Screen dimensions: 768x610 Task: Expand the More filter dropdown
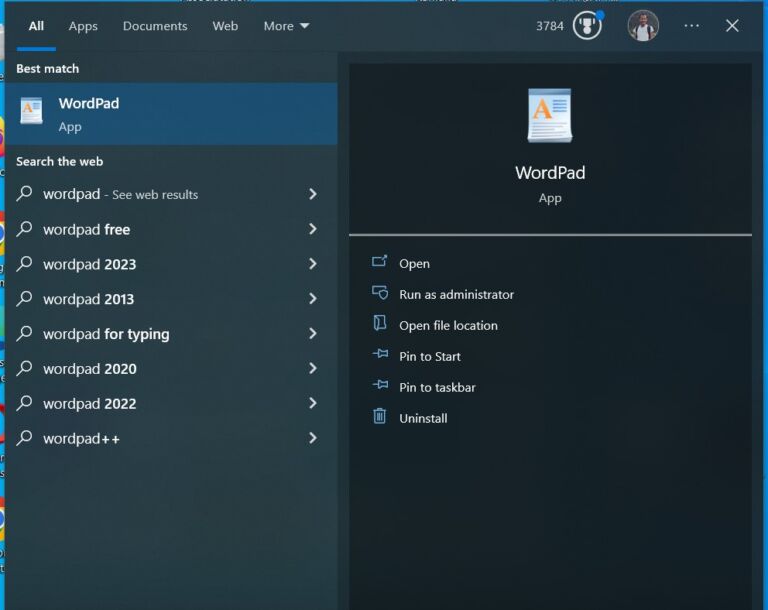[286, 26]
